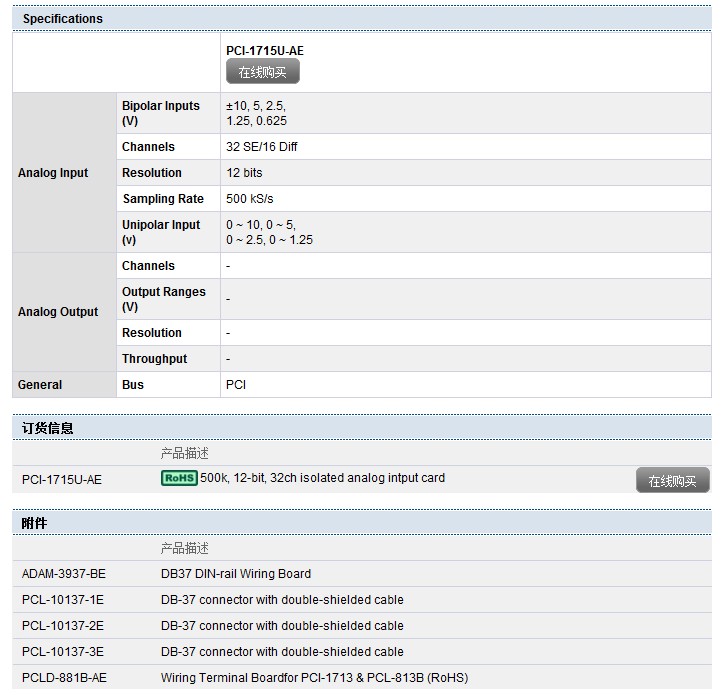Select the PCL-10137-1E accessory

point(63,600)
